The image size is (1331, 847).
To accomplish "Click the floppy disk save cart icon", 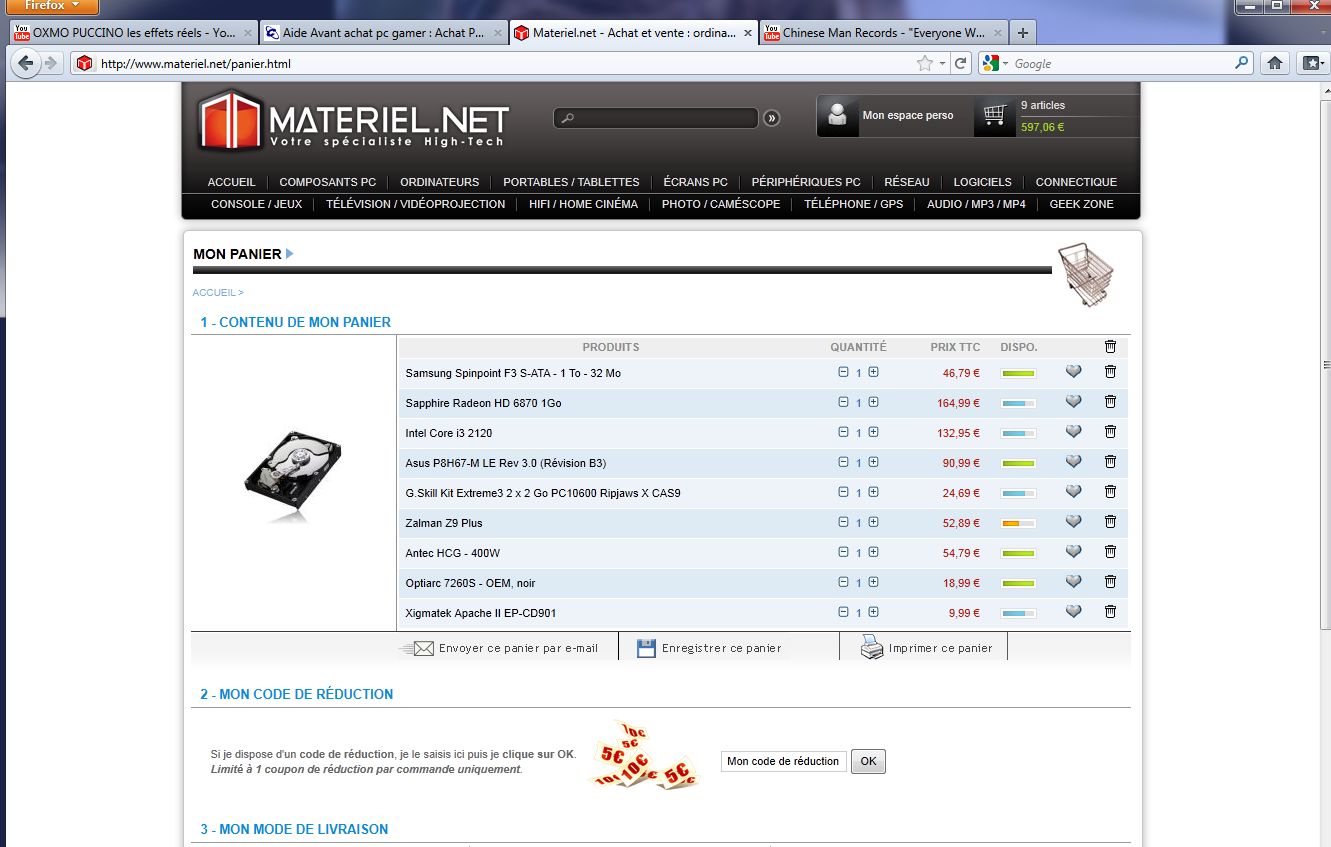I will [x=646, y=648].
